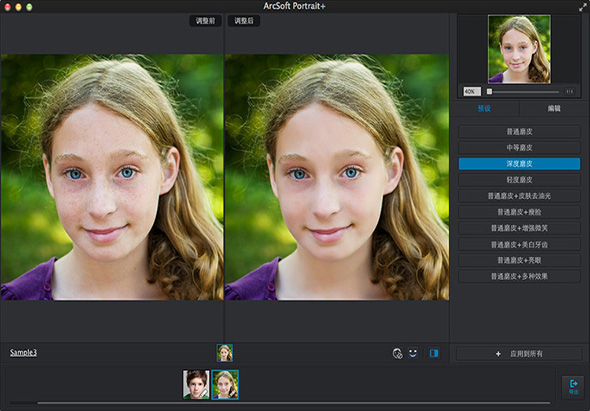The width and height of the screenshot is (590, 411).
Task: Apply 普通磨皮+亮眼 preset
Action: pos(519,260)
